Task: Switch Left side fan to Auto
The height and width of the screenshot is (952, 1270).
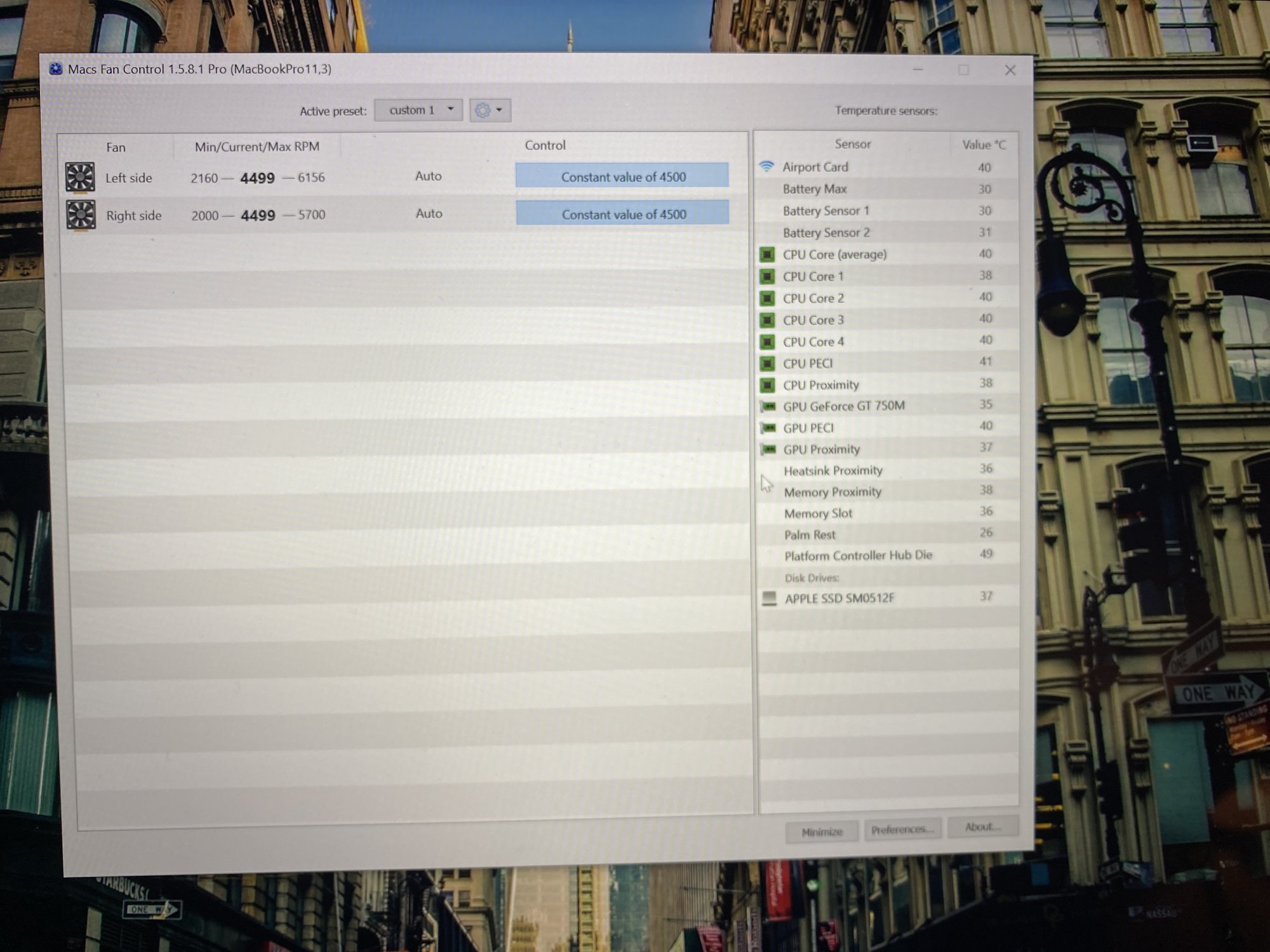Action: pos(428,176)
